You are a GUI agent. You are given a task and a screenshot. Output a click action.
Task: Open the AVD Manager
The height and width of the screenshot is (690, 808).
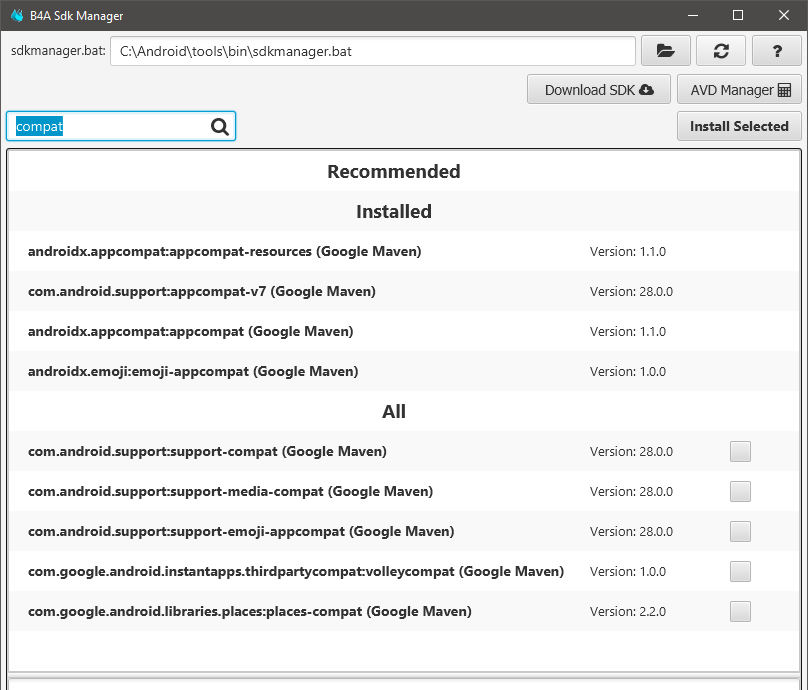[739, 90]
